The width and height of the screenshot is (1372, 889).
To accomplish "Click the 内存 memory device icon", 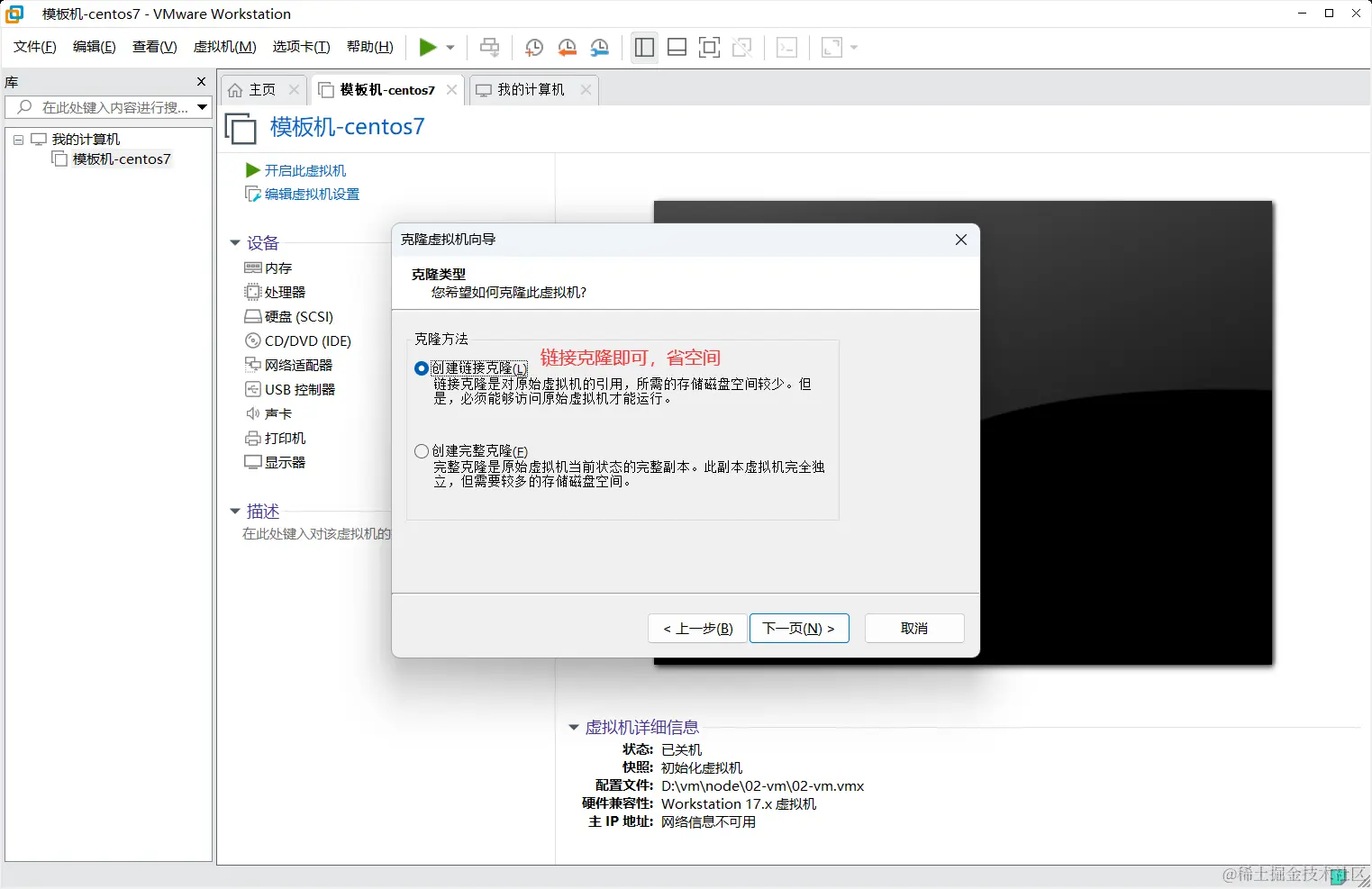I will coord(253,268).
